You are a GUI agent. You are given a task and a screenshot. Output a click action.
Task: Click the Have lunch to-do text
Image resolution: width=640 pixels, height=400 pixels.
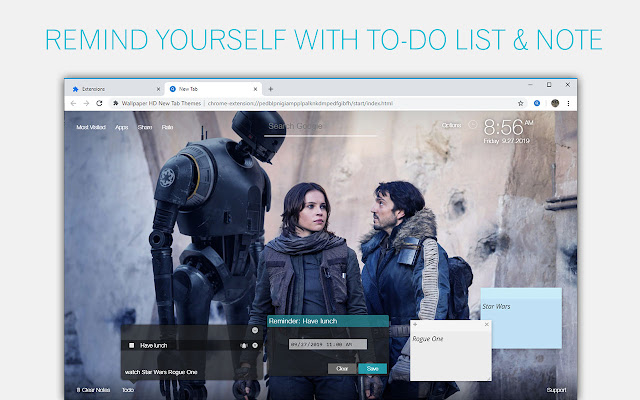point(153,345)
